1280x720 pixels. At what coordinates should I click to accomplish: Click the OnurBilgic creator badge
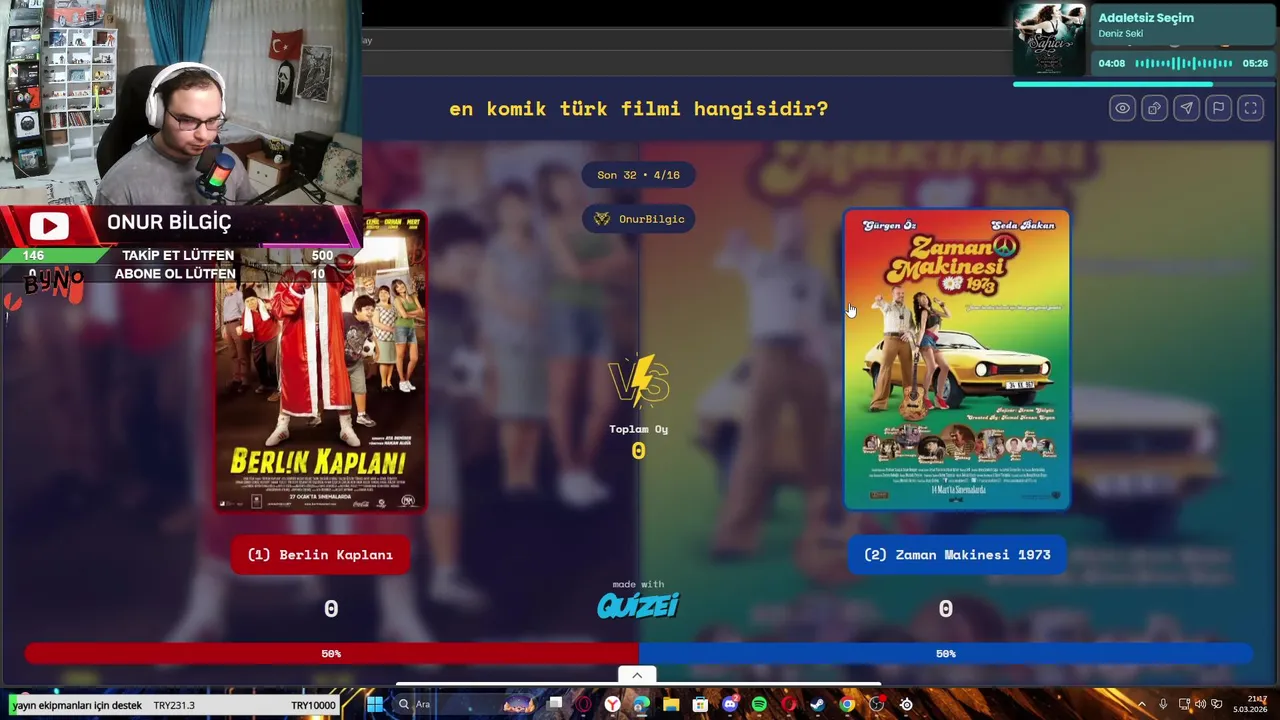tap(639, 219)
